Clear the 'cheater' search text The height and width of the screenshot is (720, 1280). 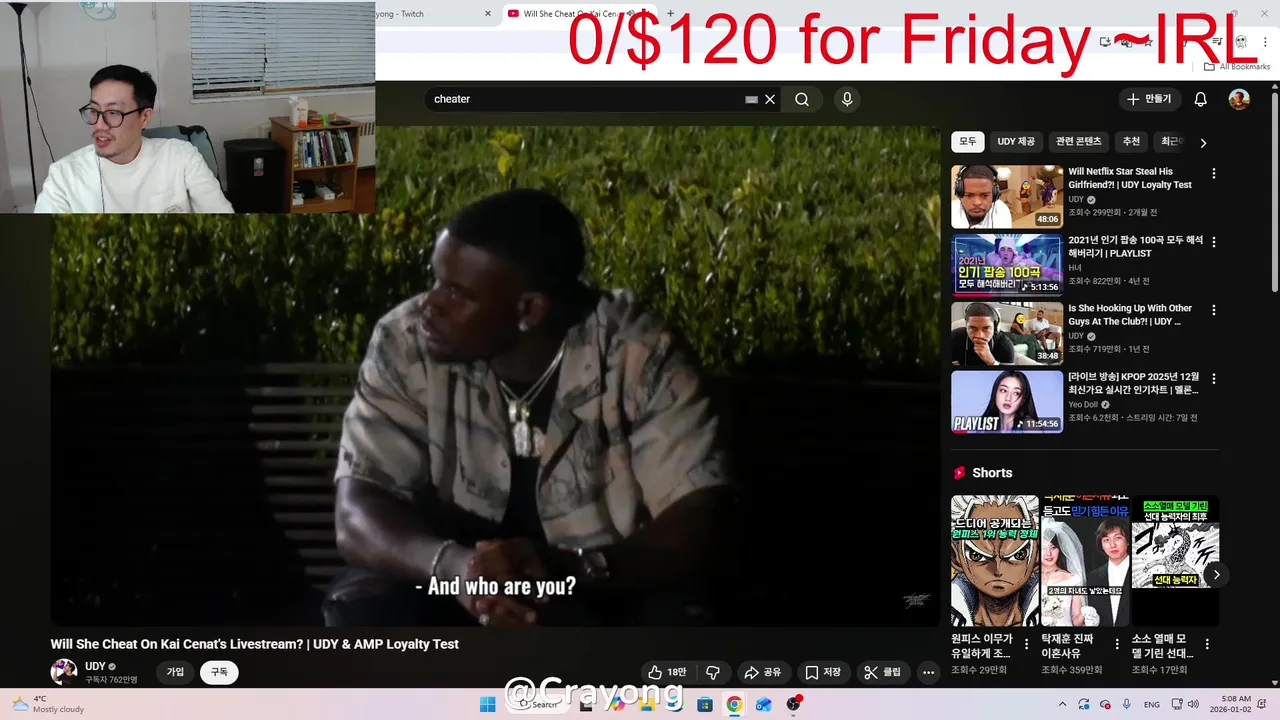[770, 99]
